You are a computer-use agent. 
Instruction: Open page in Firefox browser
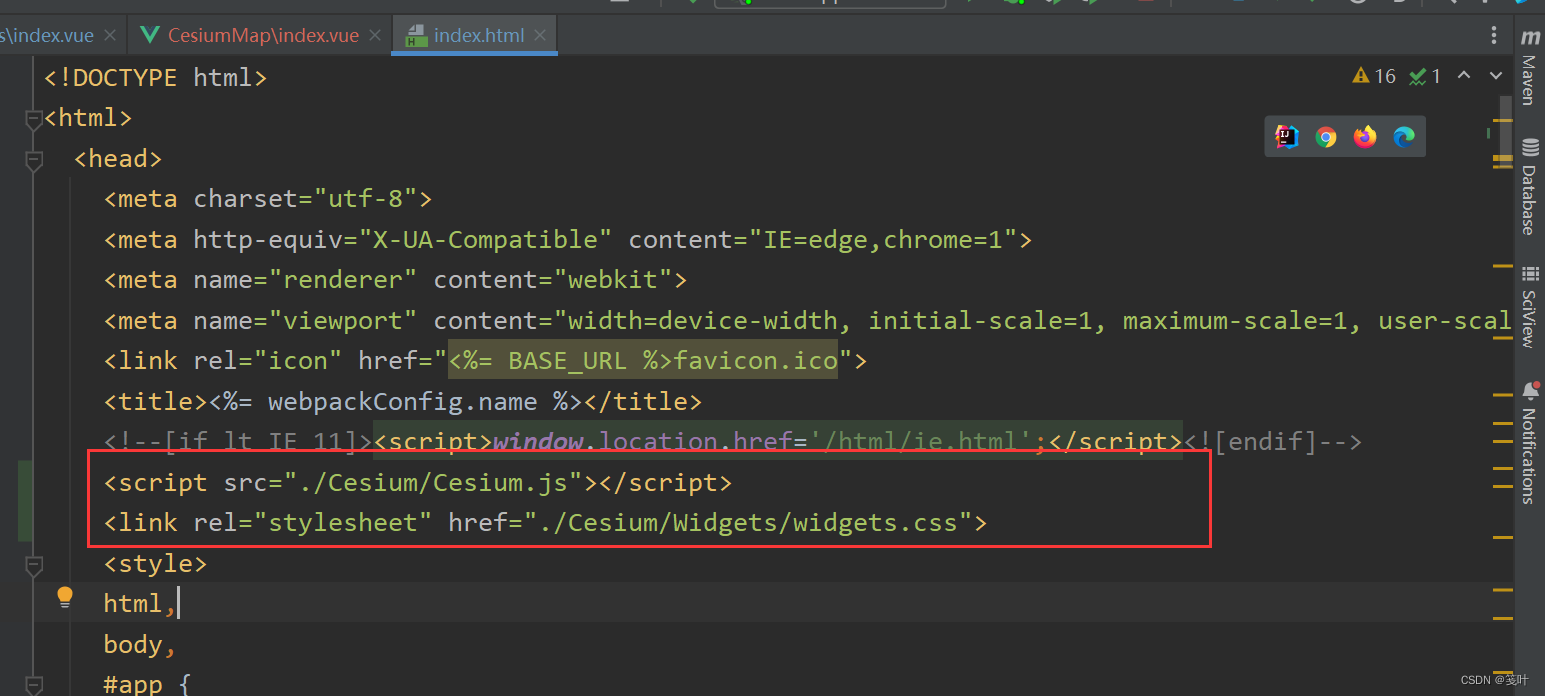[x=1365, y=137]
